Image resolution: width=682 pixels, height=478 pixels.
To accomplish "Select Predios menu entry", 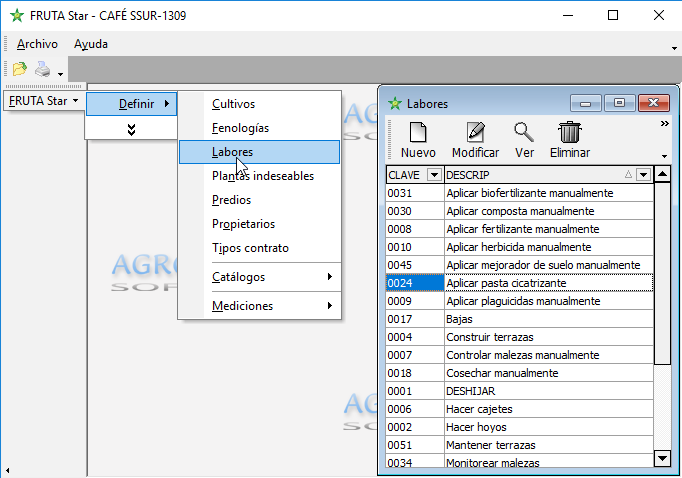I will point(260,200).
